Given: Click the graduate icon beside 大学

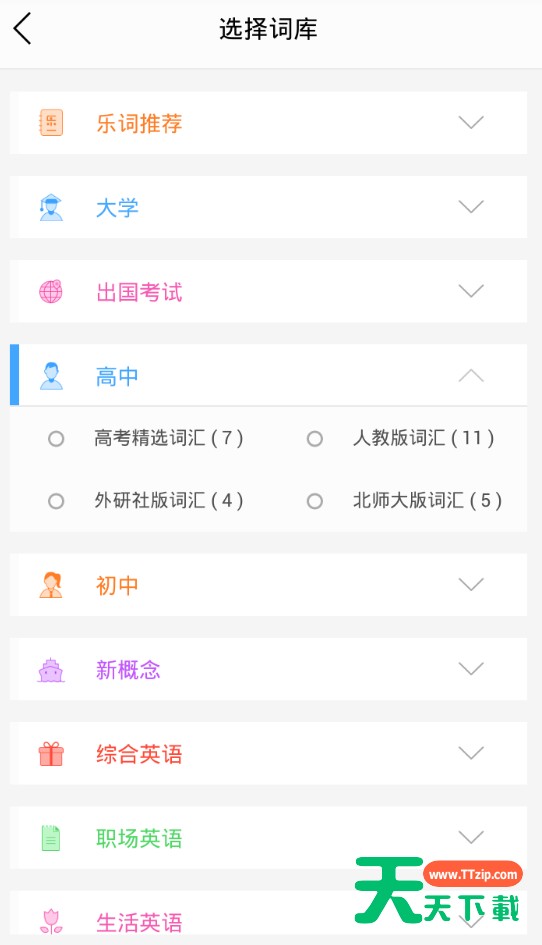Looking at the screenshot, I should 51,207.
